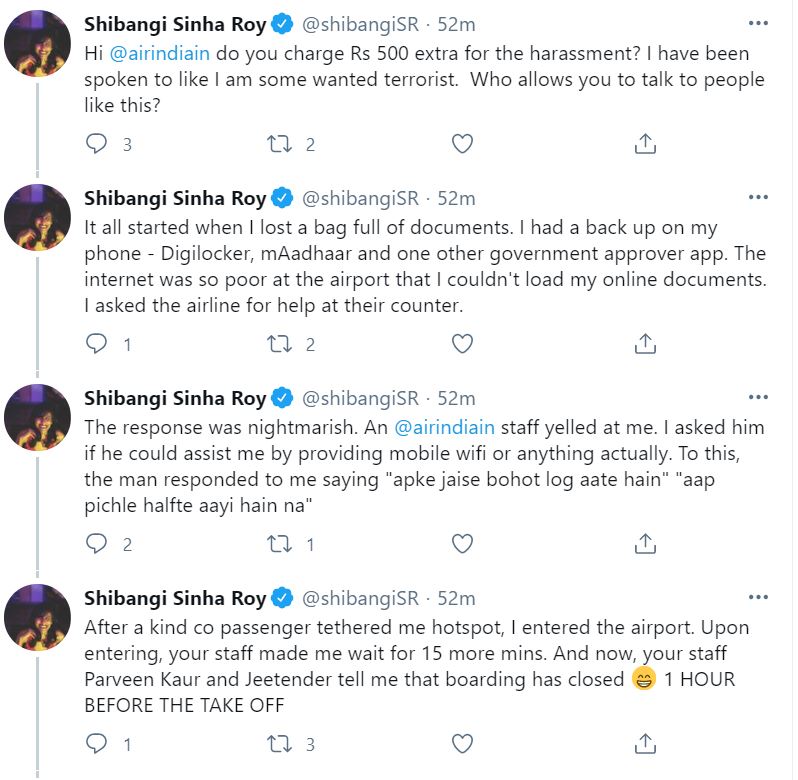Like the lost bag of documents tweet
This screenshot has height=780, width=798.
coord(462,344)
